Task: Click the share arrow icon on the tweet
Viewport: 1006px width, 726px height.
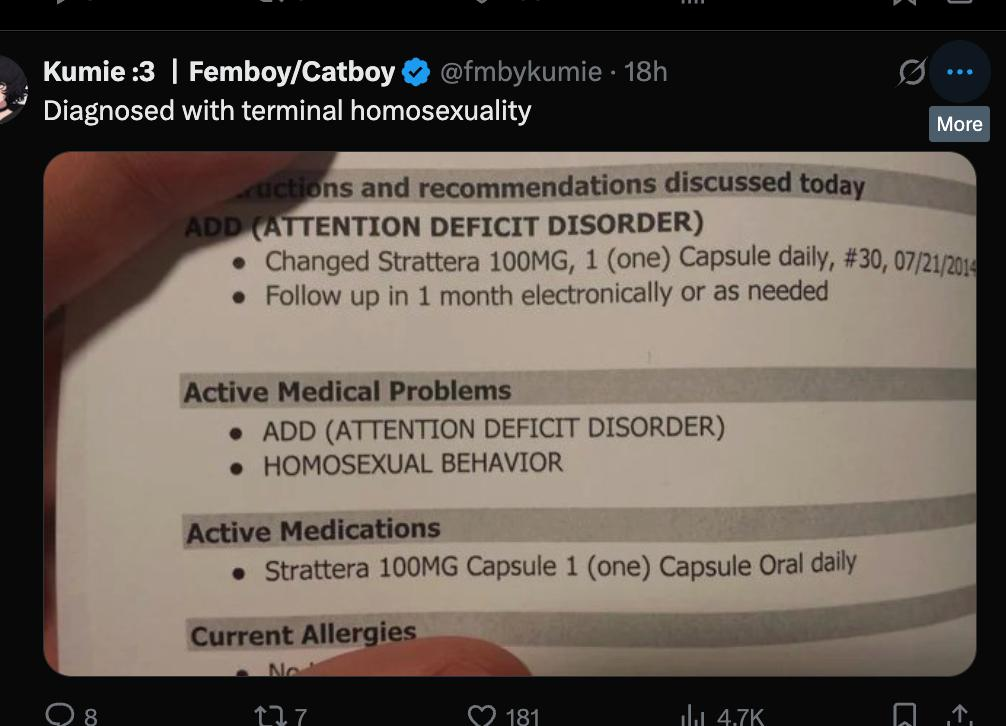Action: point(958,715)
